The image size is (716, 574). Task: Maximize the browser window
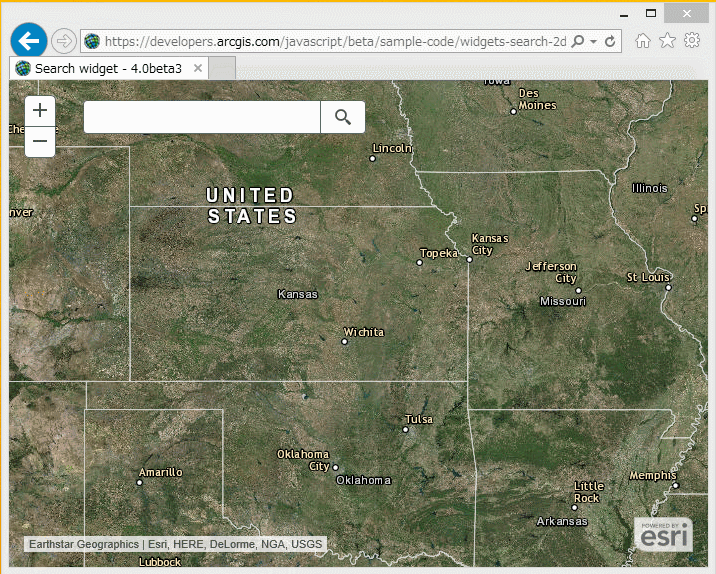(651, 13)
